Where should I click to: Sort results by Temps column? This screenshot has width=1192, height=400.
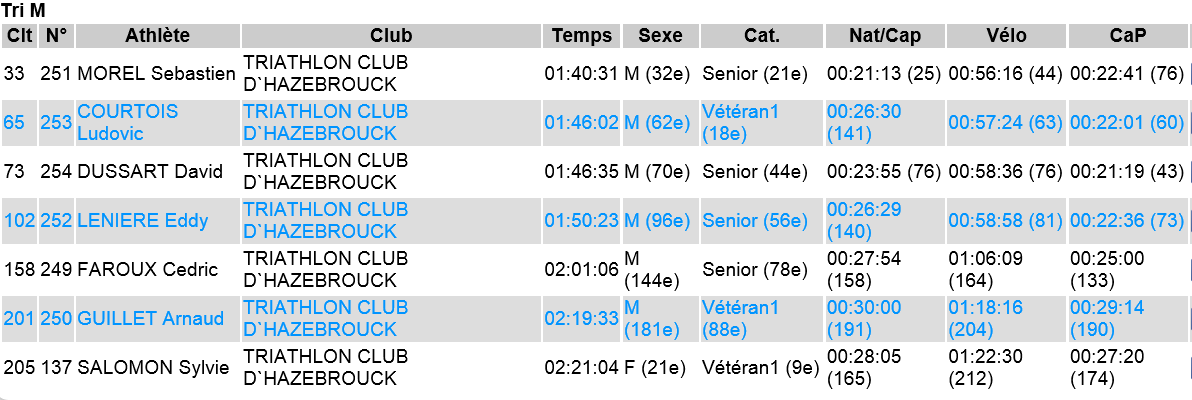point(582,36)
